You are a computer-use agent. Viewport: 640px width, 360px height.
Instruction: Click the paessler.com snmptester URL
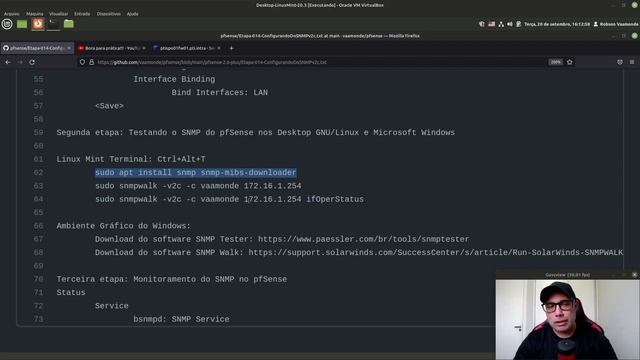tap(364, 239)
